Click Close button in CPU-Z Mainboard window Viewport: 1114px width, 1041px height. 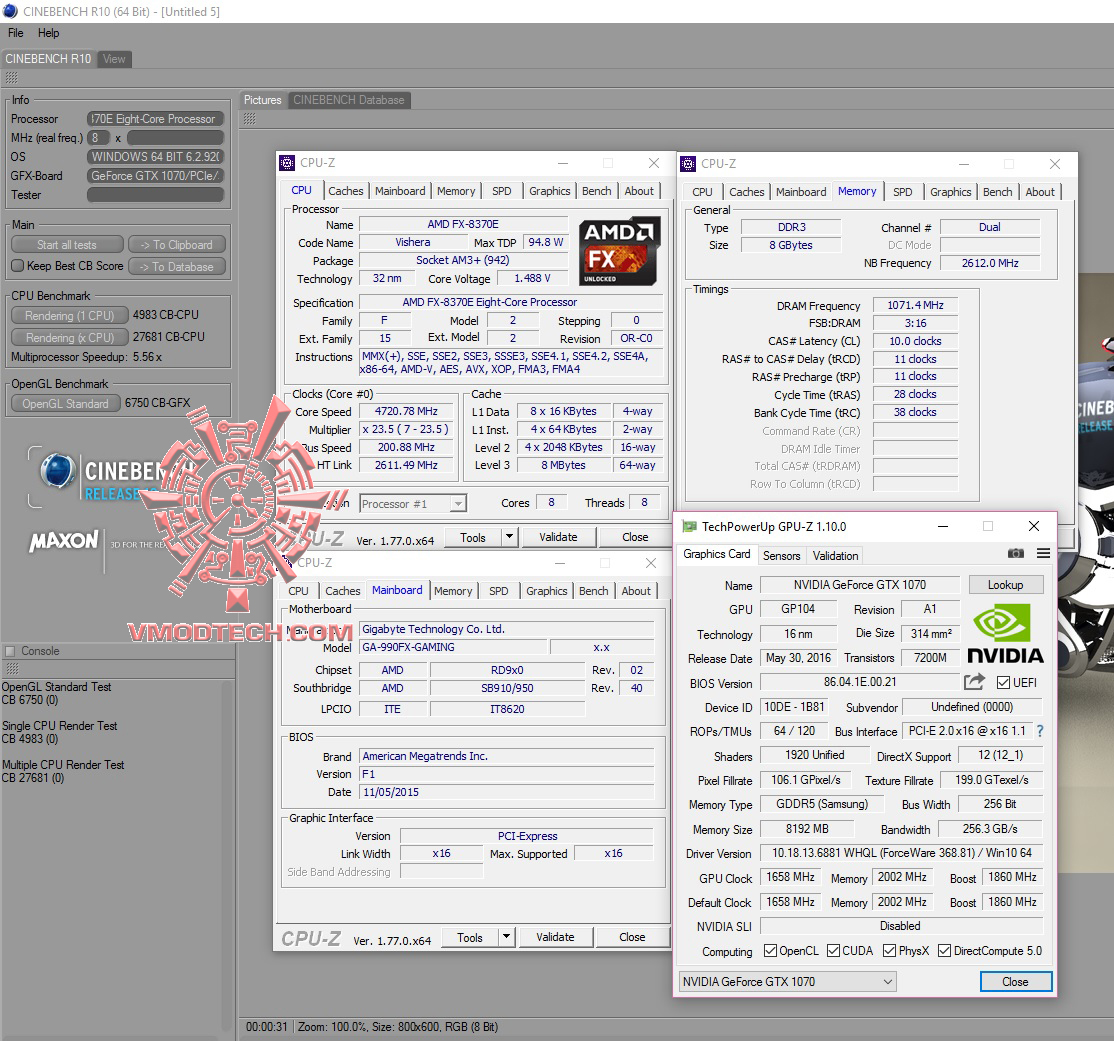tap(632, 937)
